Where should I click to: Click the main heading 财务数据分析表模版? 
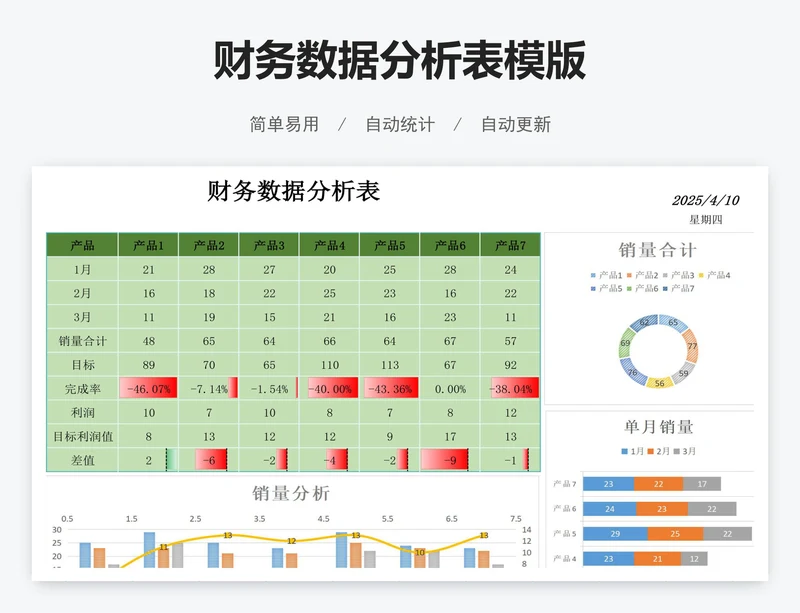pyautogui.click(x=399, y=61)
